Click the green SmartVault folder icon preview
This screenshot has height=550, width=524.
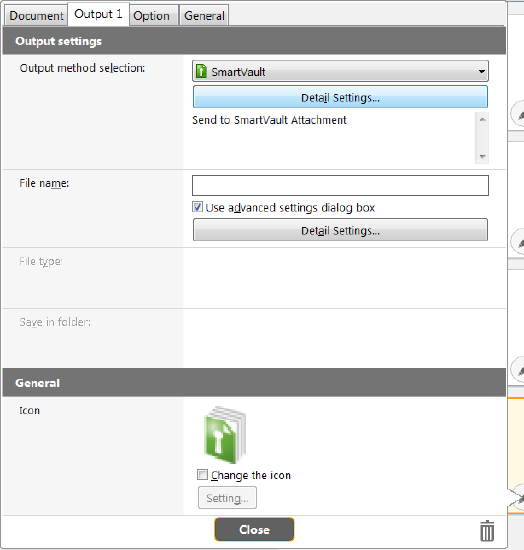225,435
